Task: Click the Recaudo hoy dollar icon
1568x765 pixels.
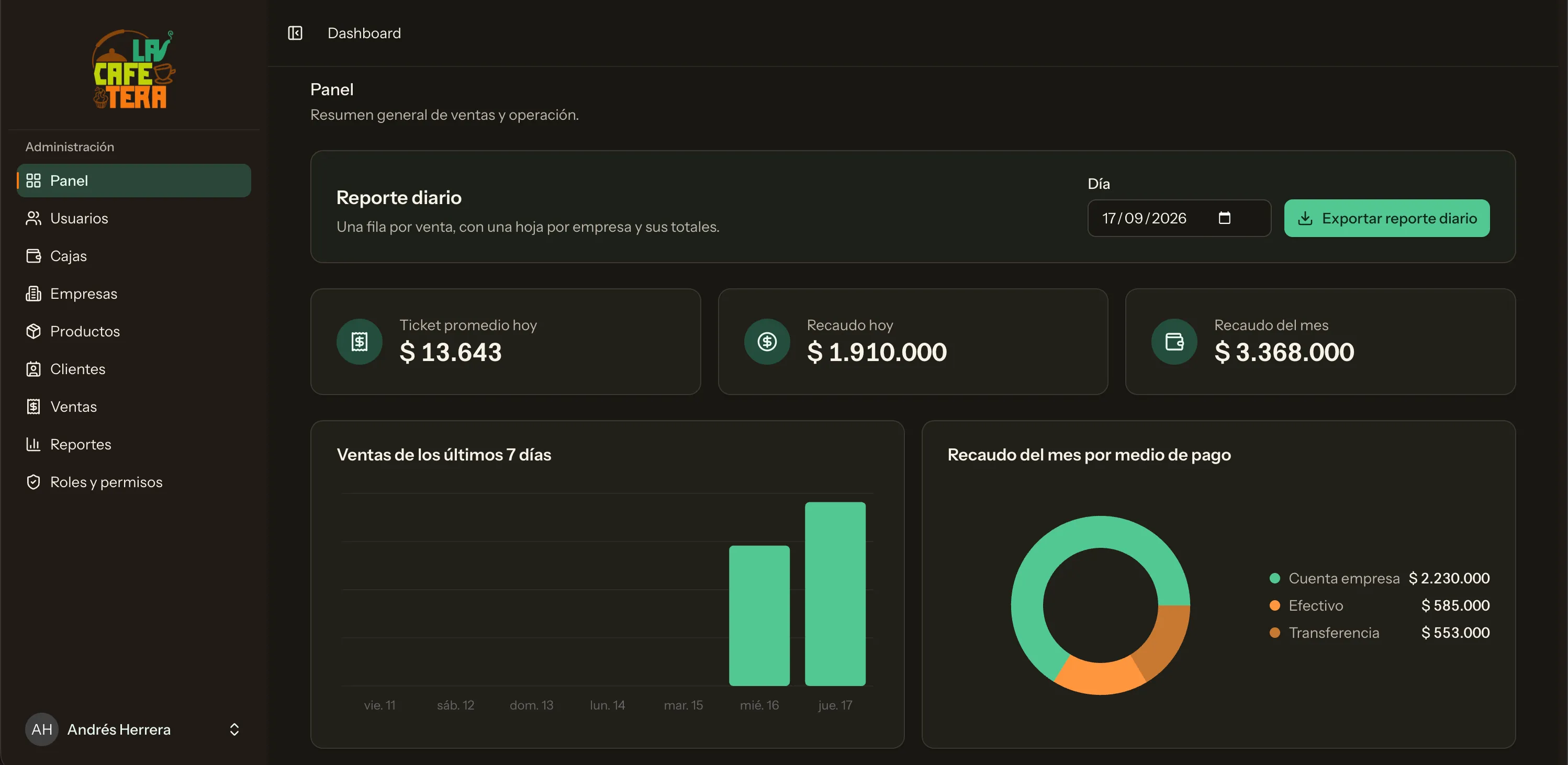Action: click(767, 341)
